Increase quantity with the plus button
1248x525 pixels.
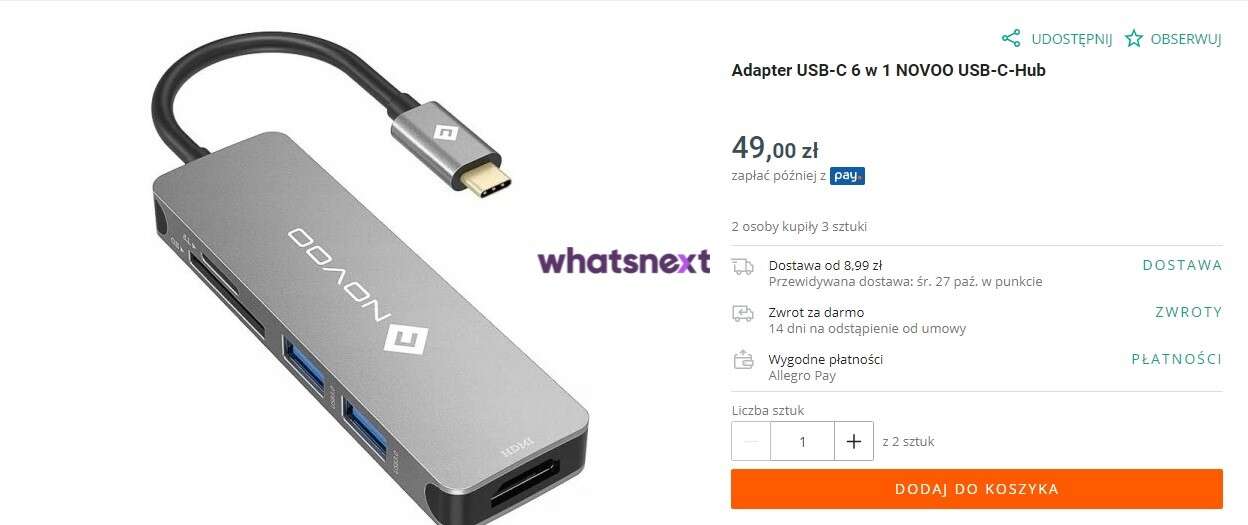[x=853, y=441]
